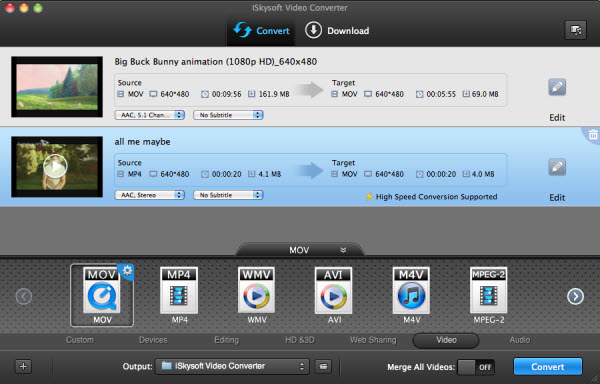Image resolution: width=600 pixels, height=384 pixels.
Task: Click the 69.0 MB target size value
Action: (485, 94)
